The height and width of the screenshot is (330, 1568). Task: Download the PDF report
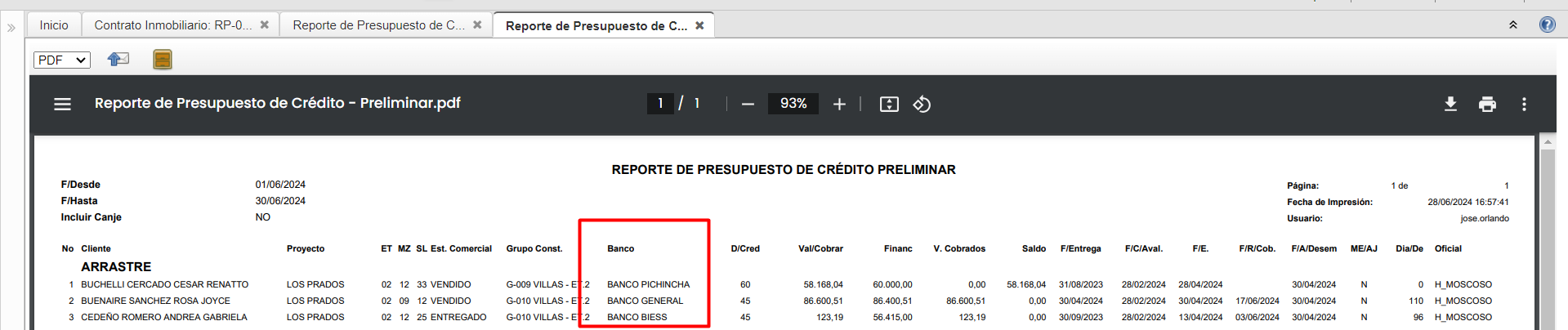point(1450,104)
